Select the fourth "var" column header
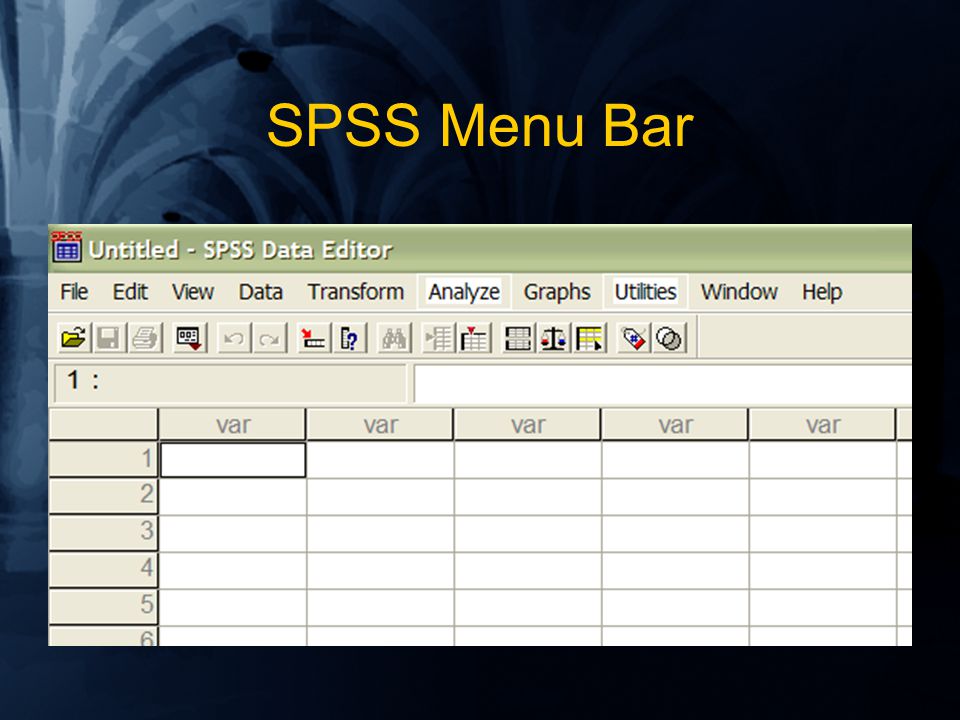960x720 pixels. tap(675, 424)
